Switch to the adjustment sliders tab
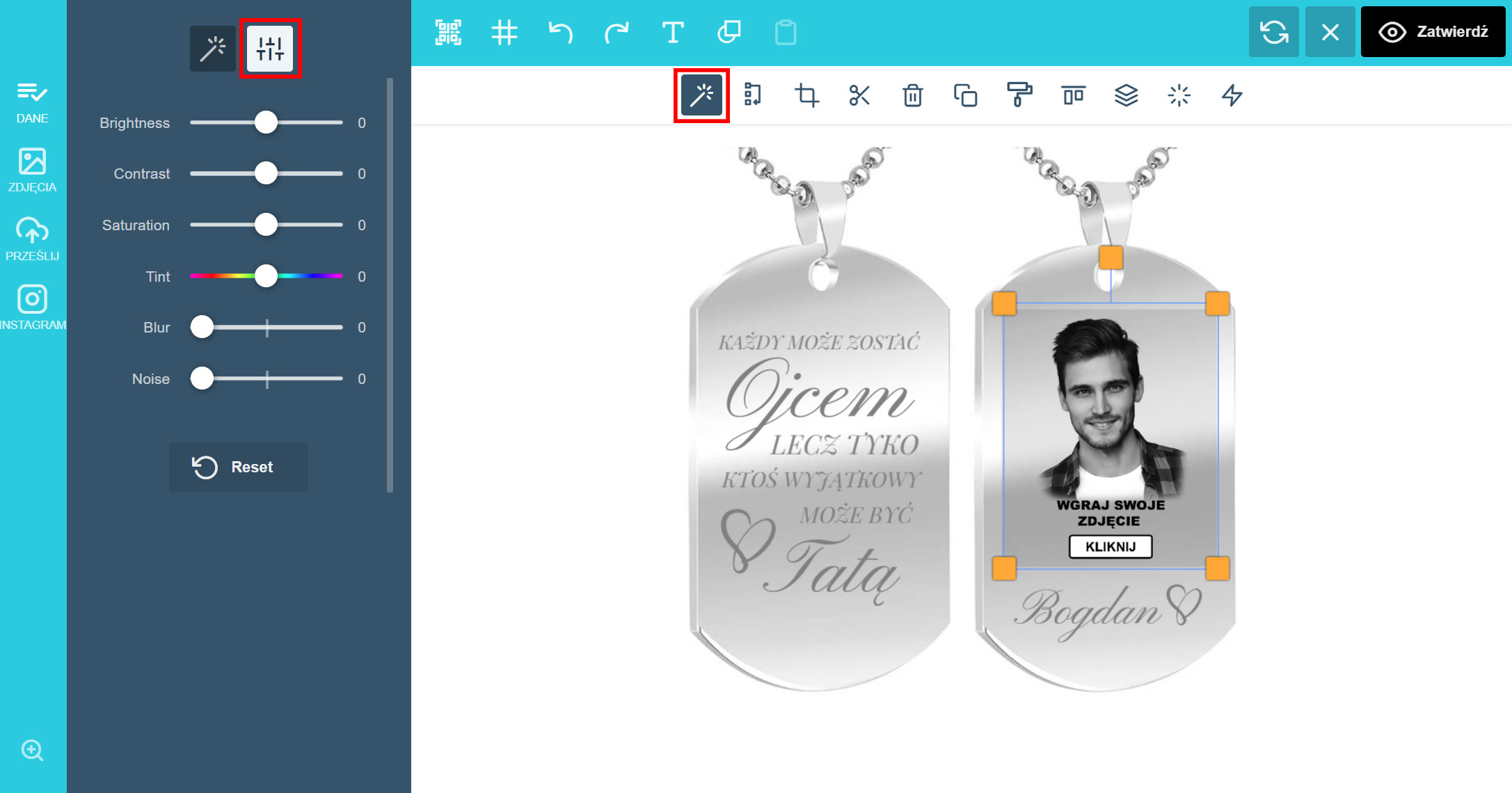Viewport: 1512px width, 793px height. 270,49
